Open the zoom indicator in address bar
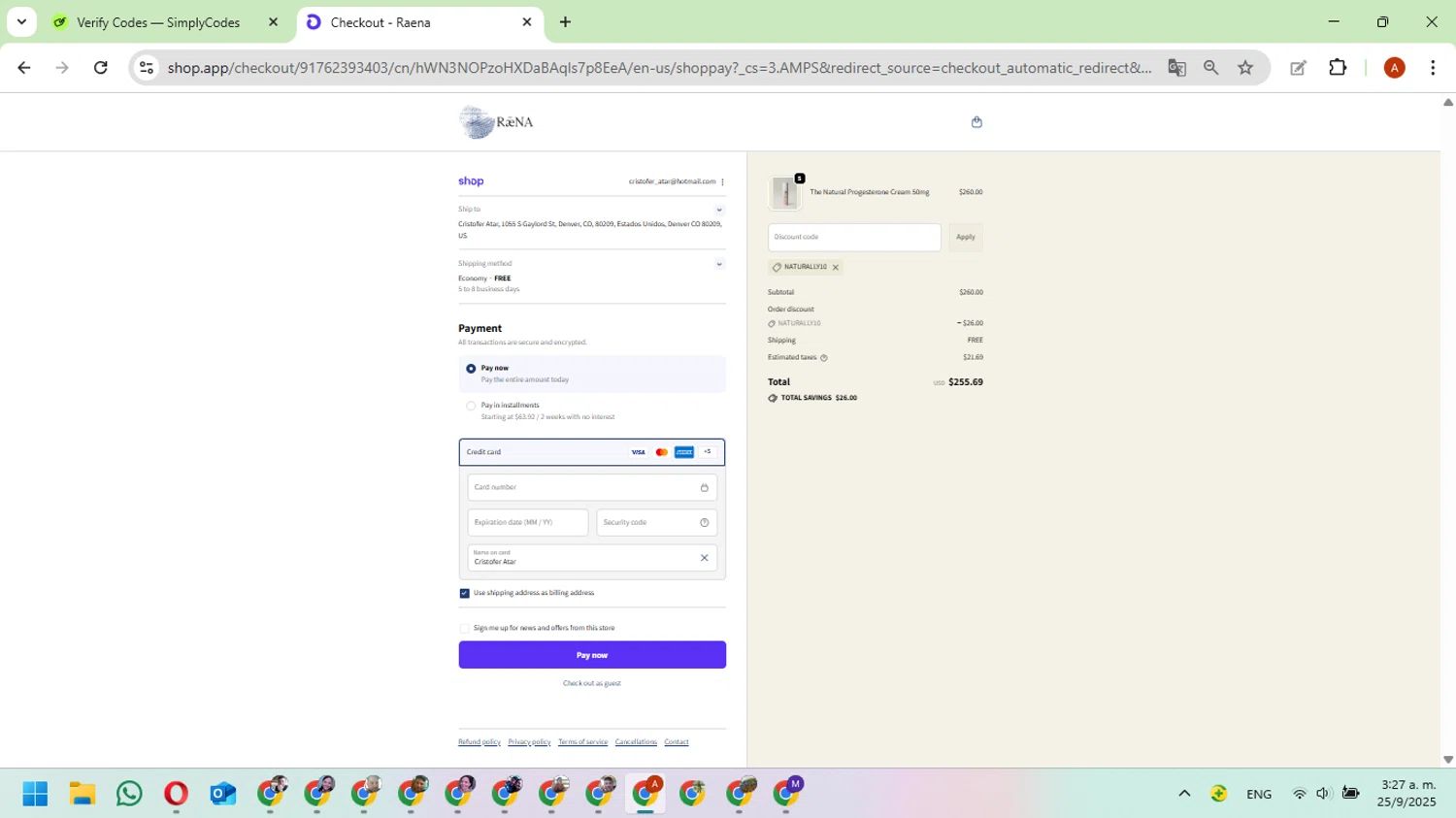 pyautogui.click(x=1210, y=68)
